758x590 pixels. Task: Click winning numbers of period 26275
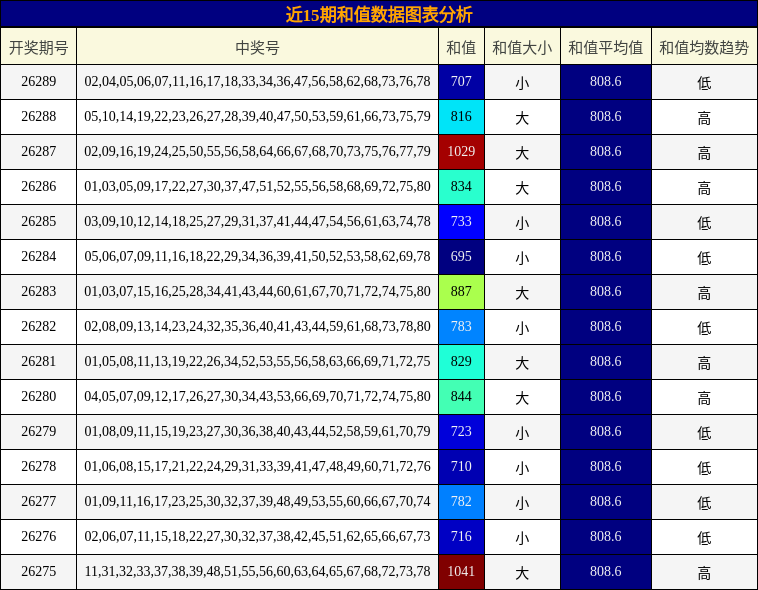(257, 572)
